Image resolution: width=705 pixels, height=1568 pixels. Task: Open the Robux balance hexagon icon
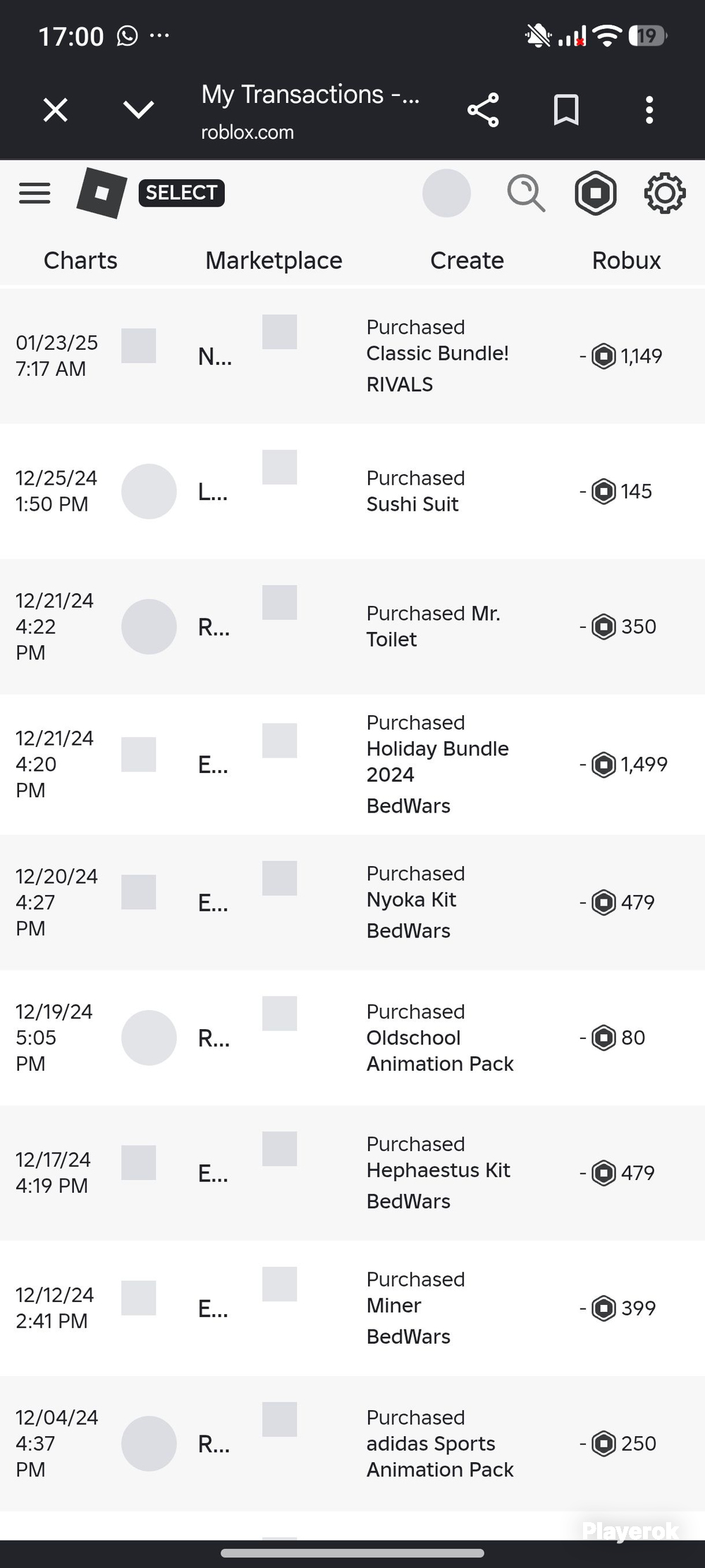pos(596,193)
